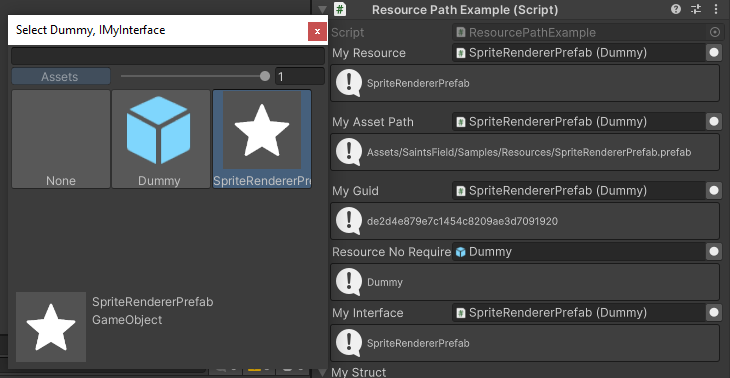Click the 'GameObject' type text in picker
Viewport: 730px width, 378px height.
pyautogui.click(x=127, y=320)
